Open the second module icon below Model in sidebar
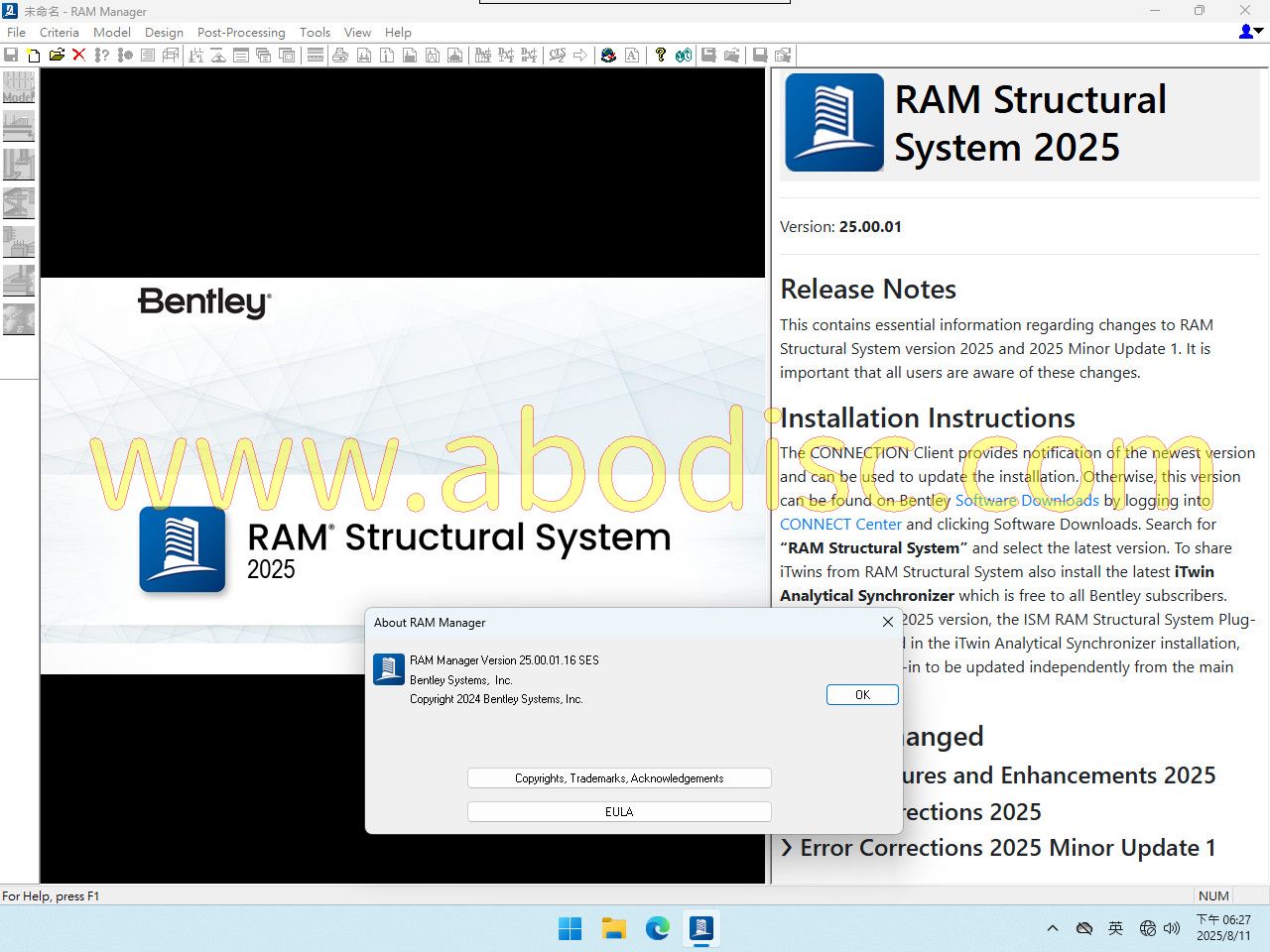 coord(18,126)
